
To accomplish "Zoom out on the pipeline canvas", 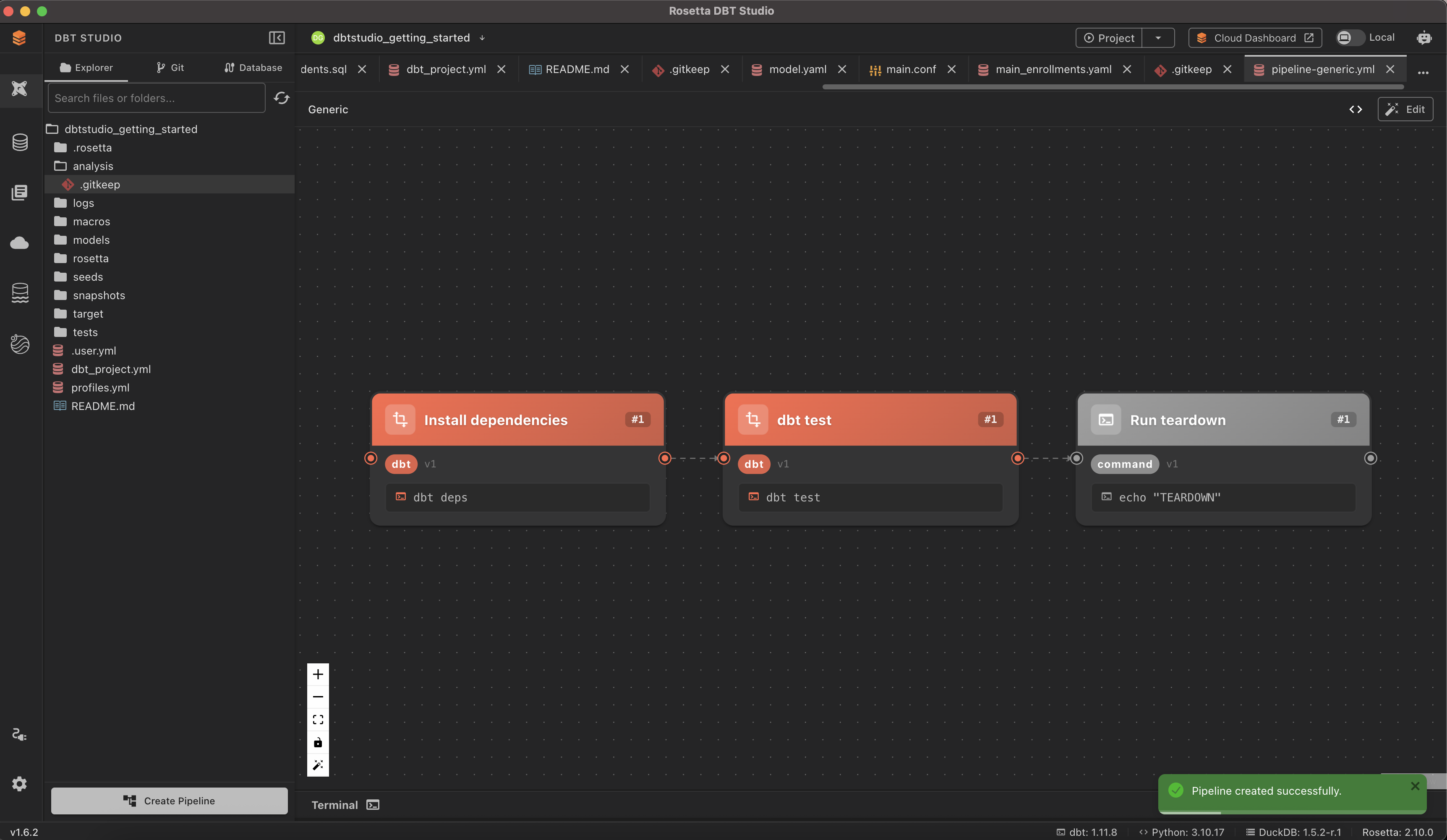I will point(318,697).
